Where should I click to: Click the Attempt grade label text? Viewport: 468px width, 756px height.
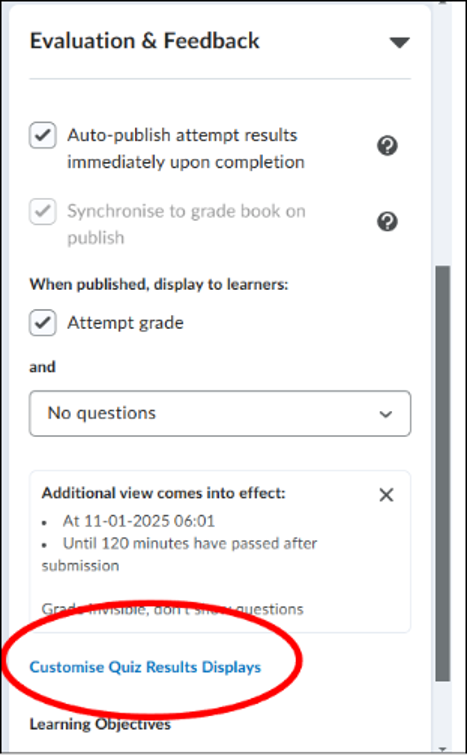(x=125, y=323)
